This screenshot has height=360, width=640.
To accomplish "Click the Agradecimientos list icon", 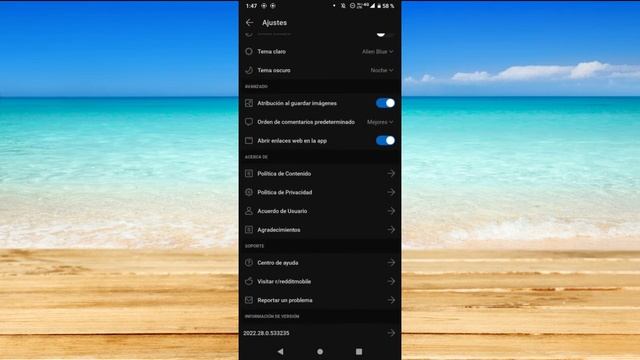I will [249, 230].
